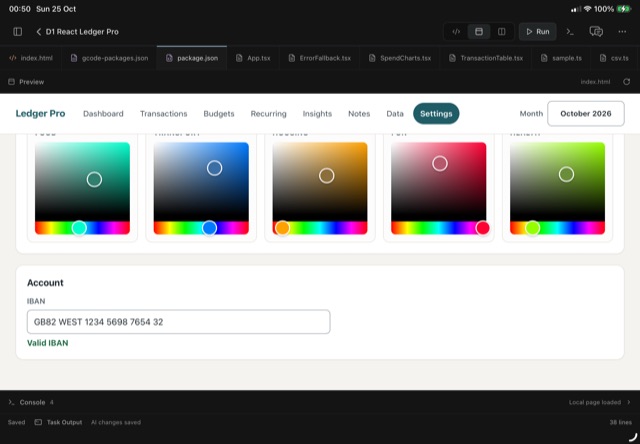The height and width of the screenshot is (444, 640).
Task: Click the 00:50 clock in status bar
Action: coord(20,9)
